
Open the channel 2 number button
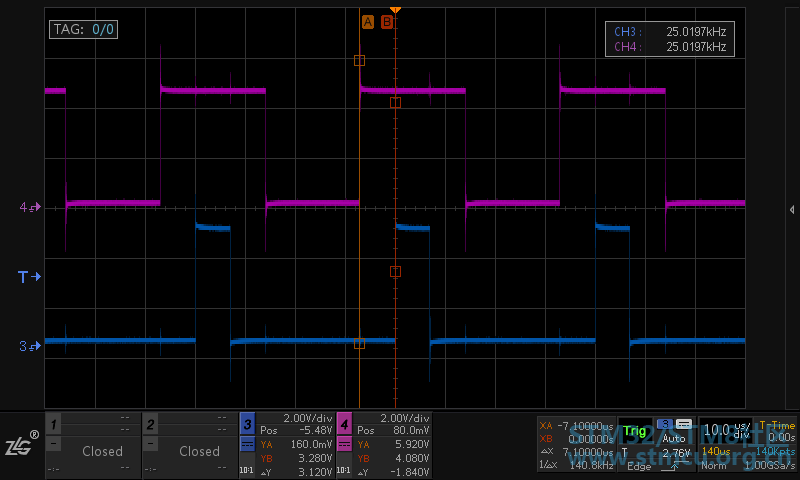point(151,424)
